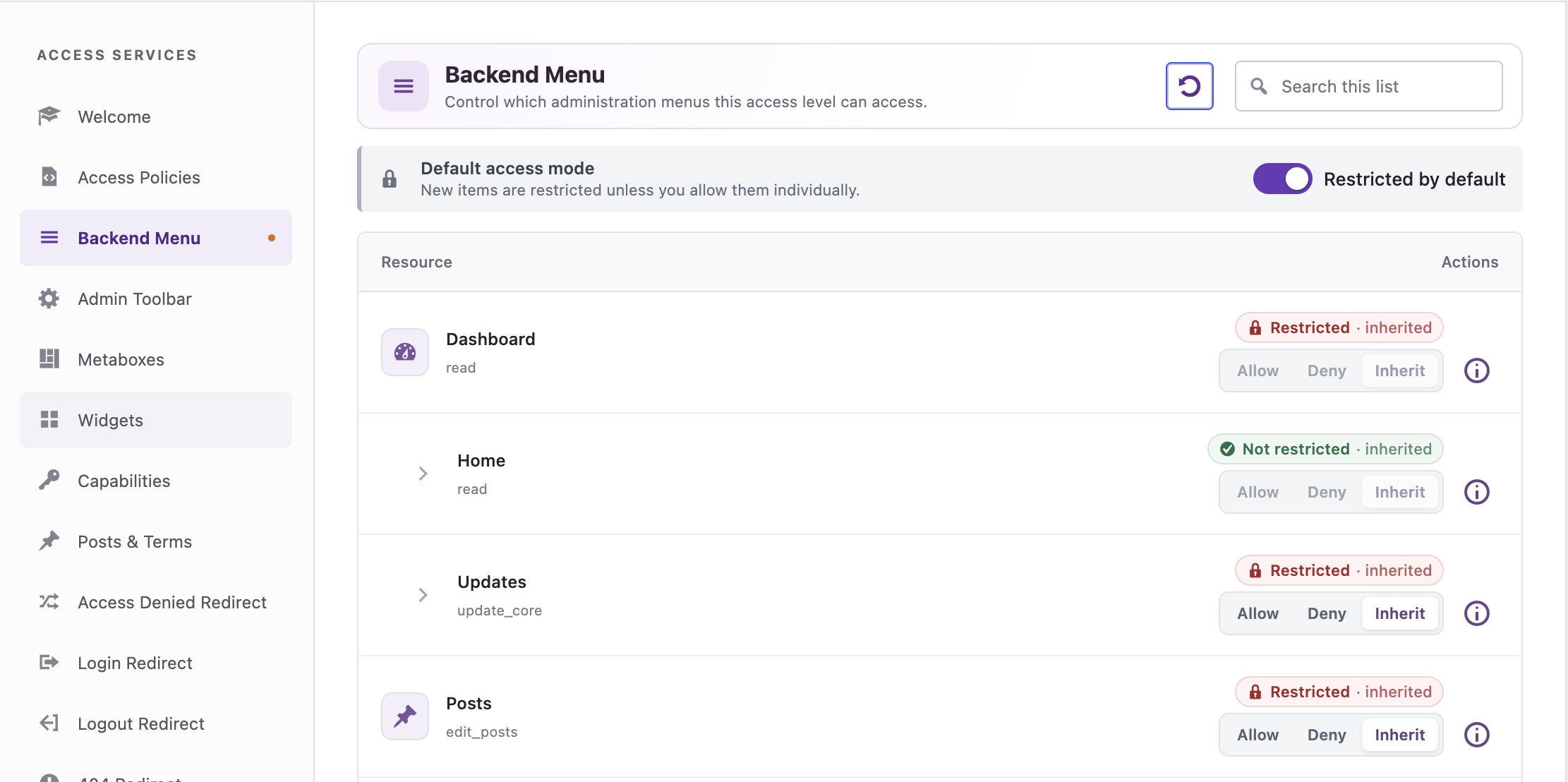Open the Capabilities section
Viewport: 1568px width, 782px height.
(156, 481)
